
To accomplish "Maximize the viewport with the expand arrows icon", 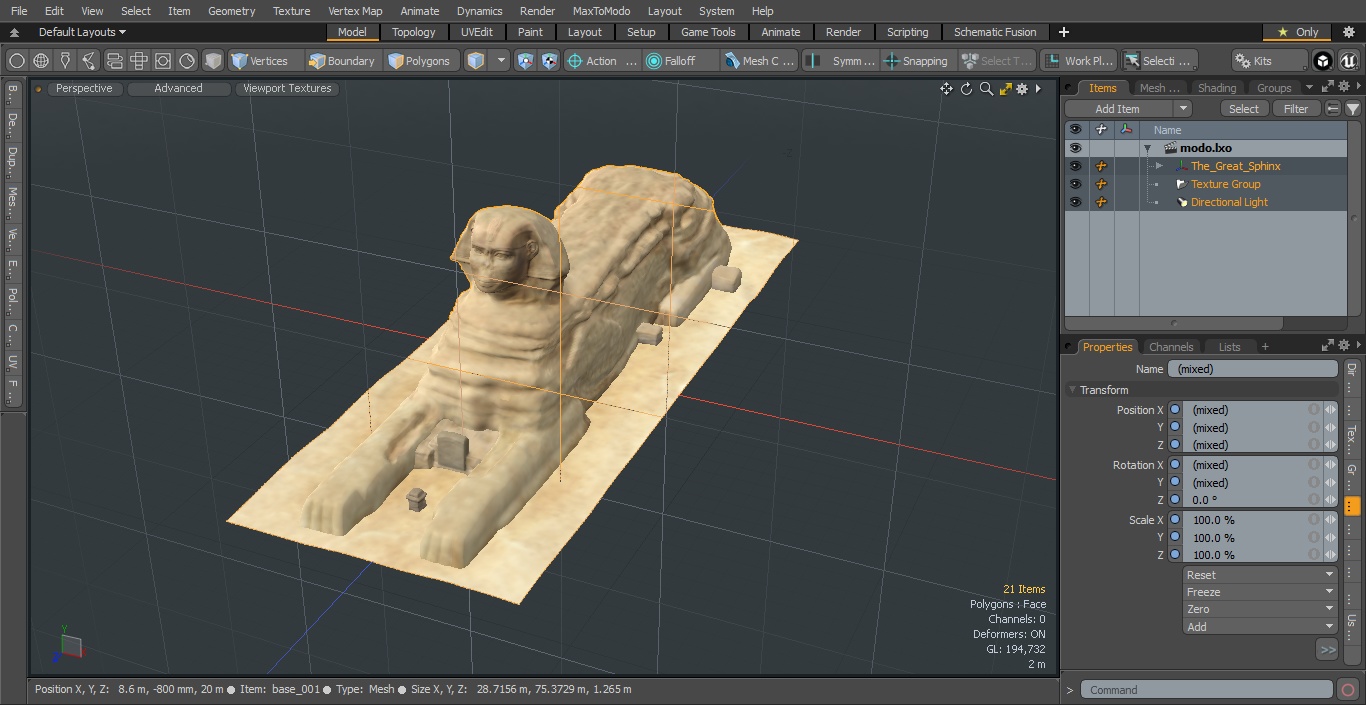I will coord(1005,89).
